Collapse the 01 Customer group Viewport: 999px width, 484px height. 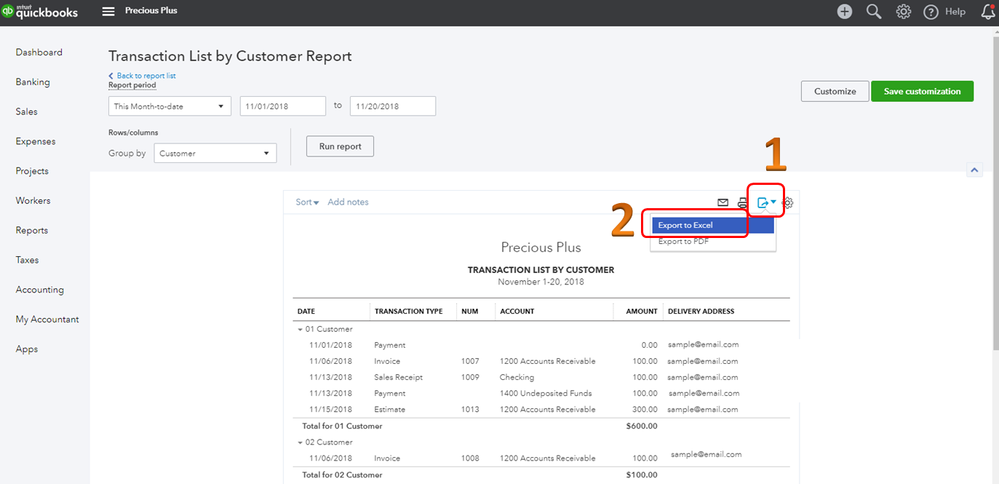point(301,329)
